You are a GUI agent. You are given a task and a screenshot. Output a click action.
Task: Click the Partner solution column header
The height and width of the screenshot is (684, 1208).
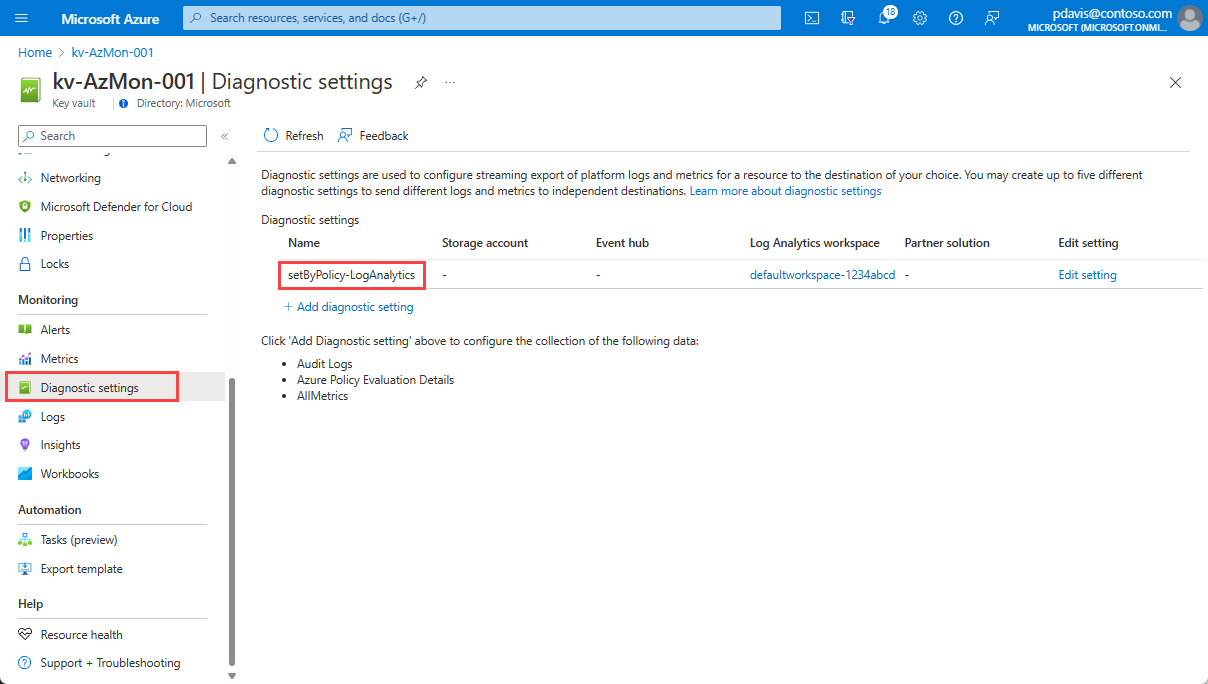[947, 243]
